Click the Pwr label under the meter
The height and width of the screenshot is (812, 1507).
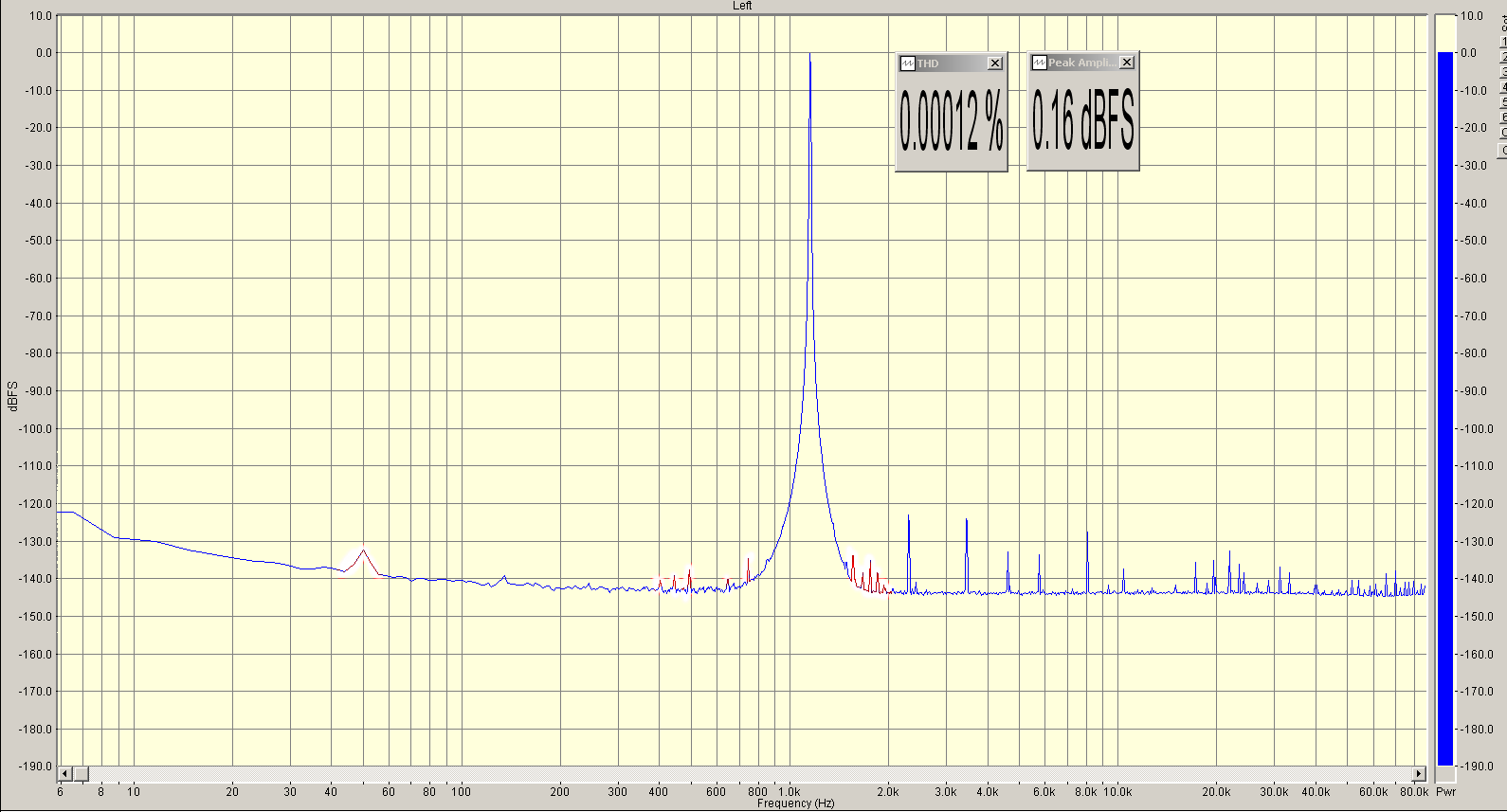point(1445,791)
